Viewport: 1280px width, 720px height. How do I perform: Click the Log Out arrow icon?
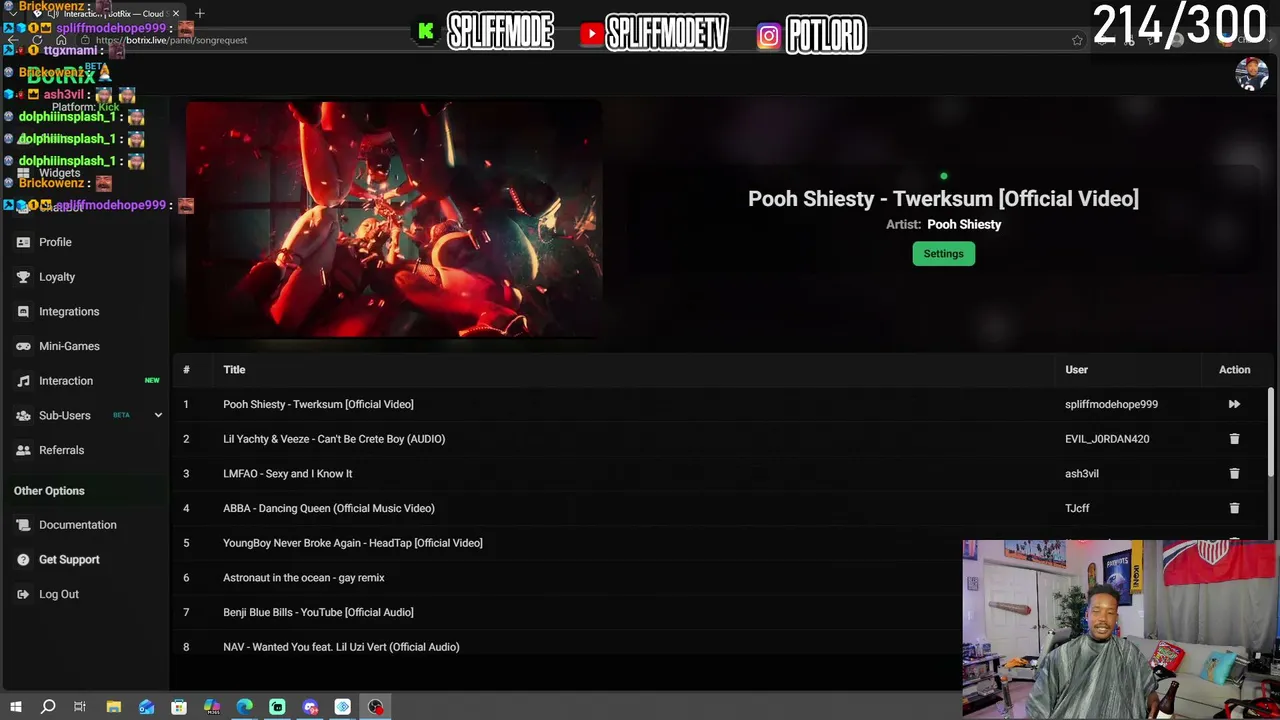click(23, 594)
